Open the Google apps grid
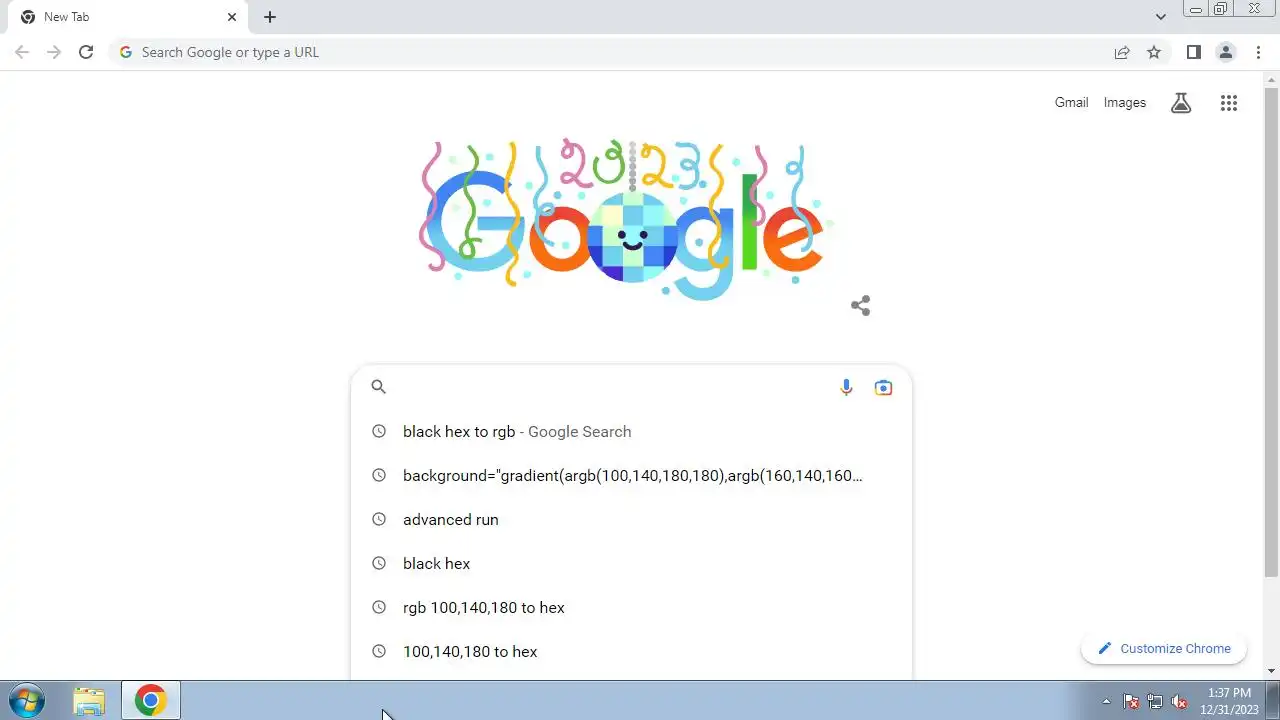 (x=1229, y=103)
